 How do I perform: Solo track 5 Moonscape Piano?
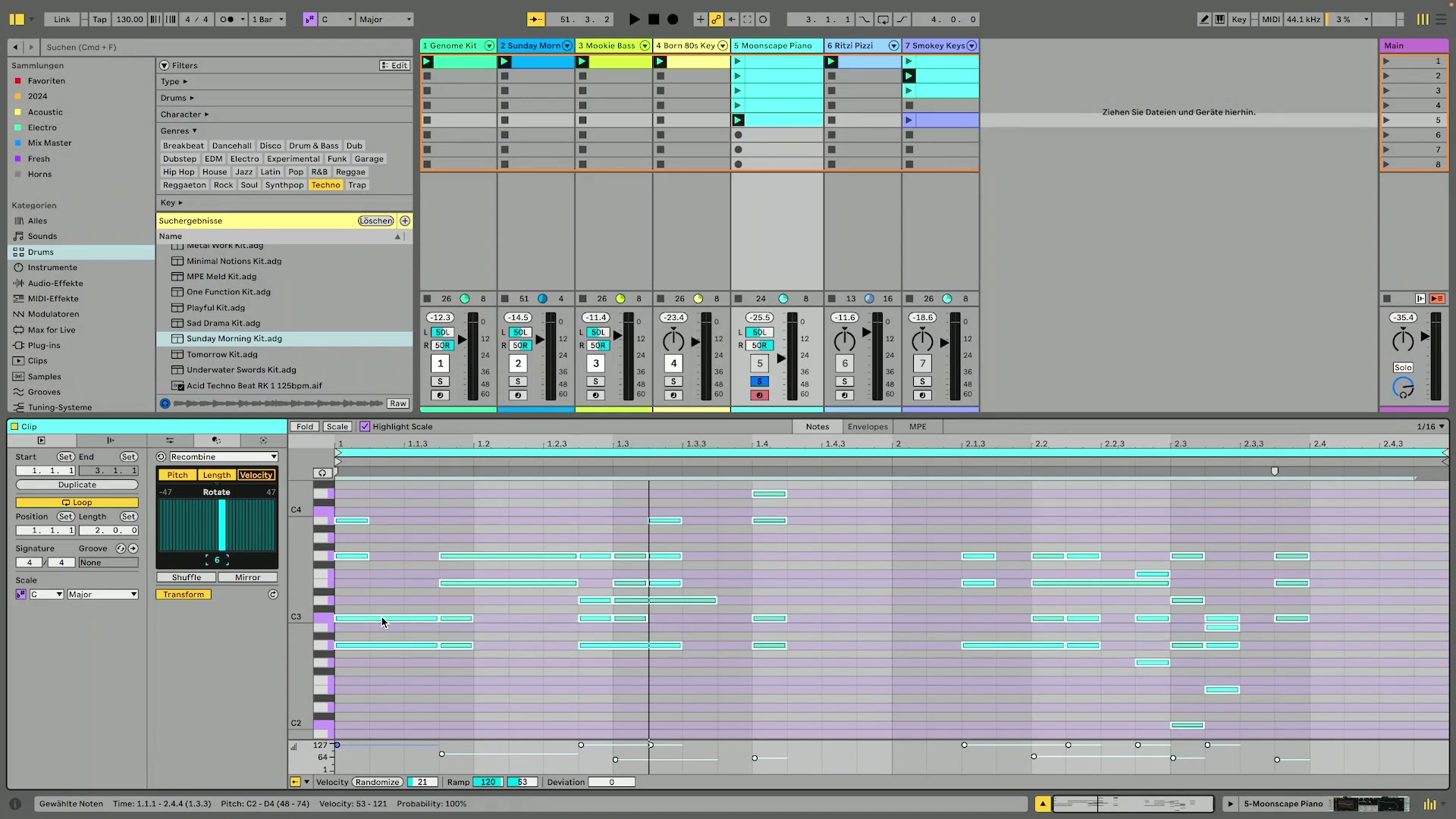[759, 381]
